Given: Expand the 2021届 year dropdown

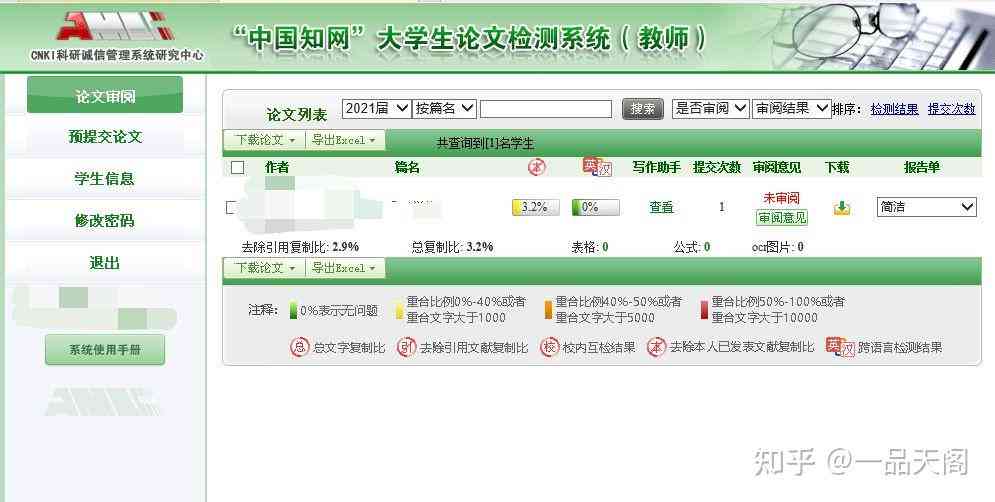Looking at the screenshot, I should pyautogui.click(x=376, y=109).
